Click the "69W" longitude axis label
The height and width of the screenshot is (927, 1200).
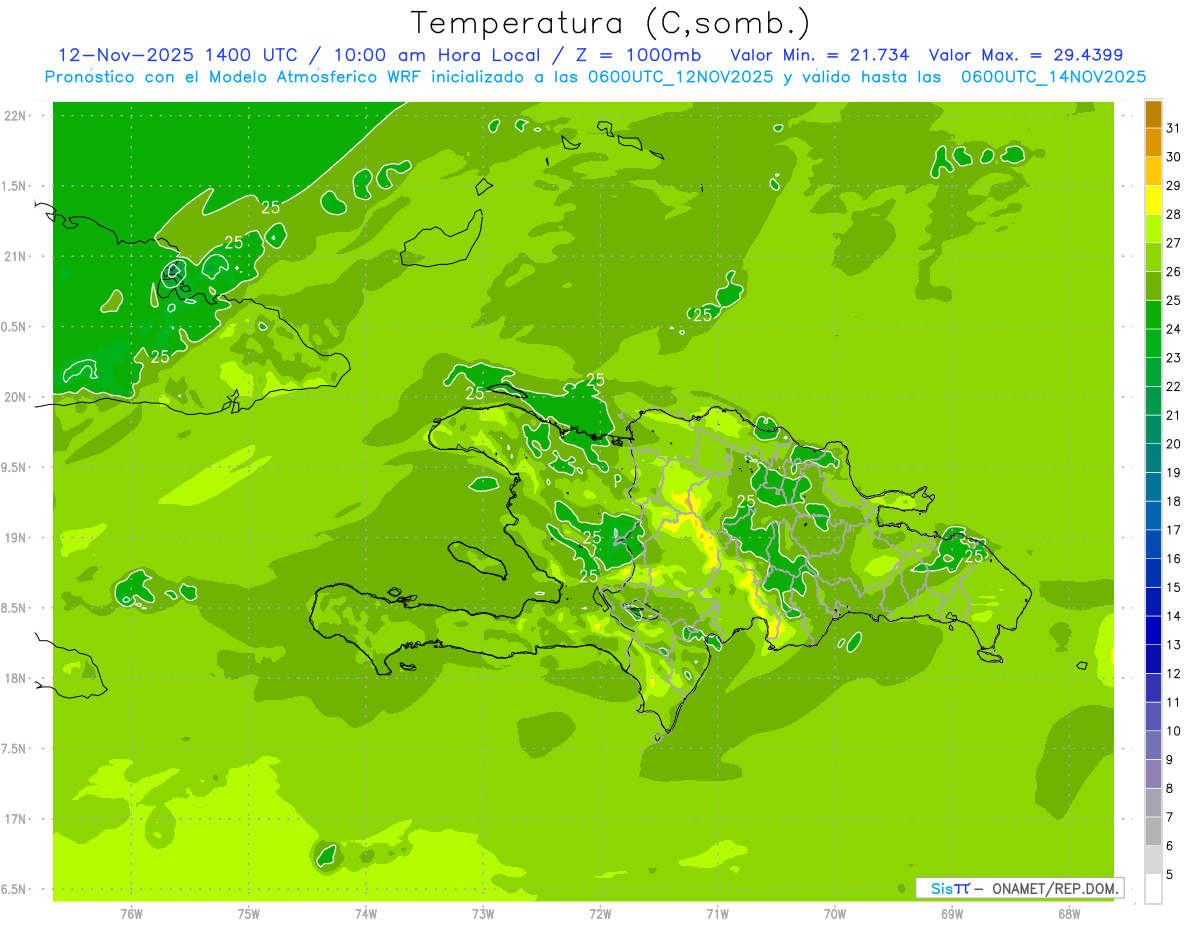click(x=952, y=913)
